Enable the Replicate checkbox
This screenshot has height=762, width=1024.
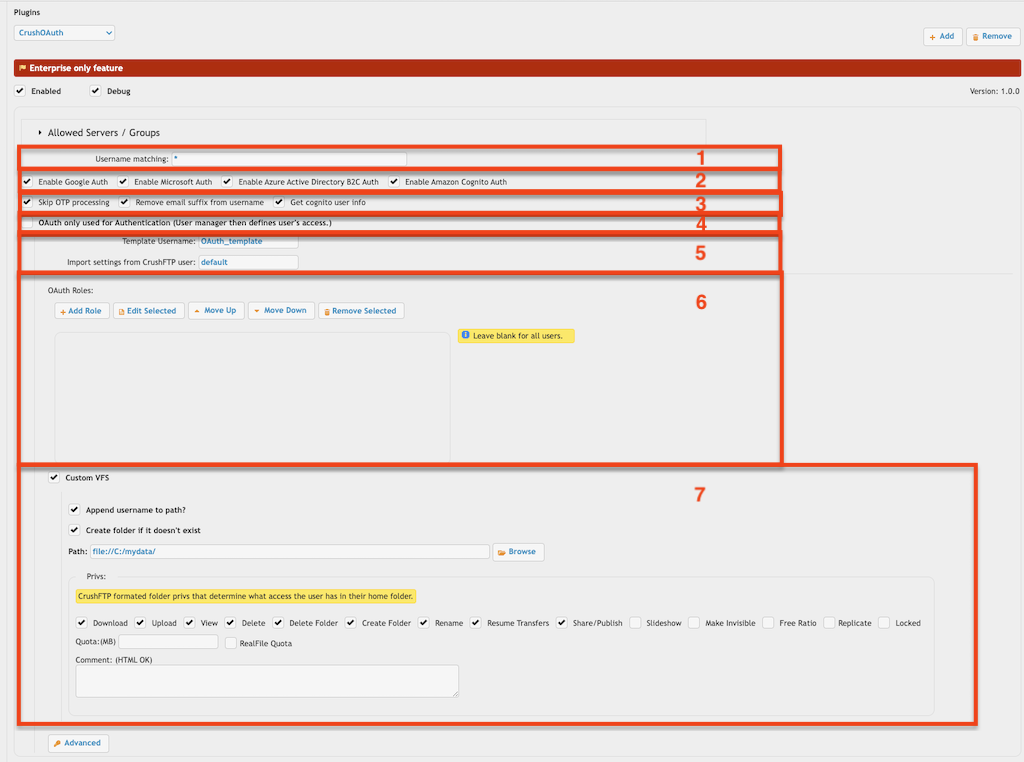(829, 622)
